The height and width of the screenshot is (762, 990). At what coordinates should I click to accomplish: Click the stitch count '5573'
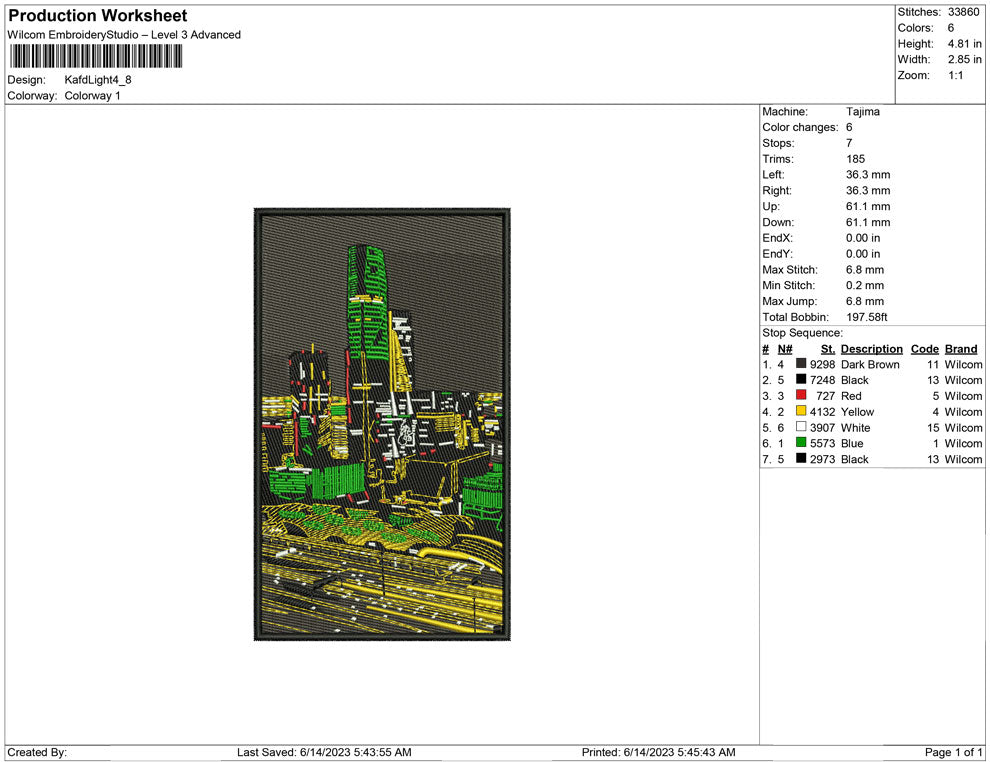822,443
